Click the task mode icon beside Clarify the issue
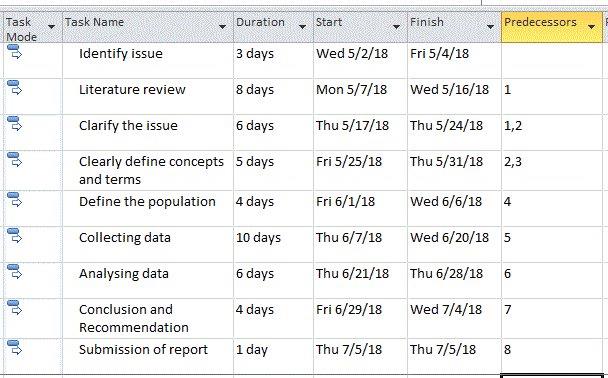This screenshot has height=378, width=608. 15,124
